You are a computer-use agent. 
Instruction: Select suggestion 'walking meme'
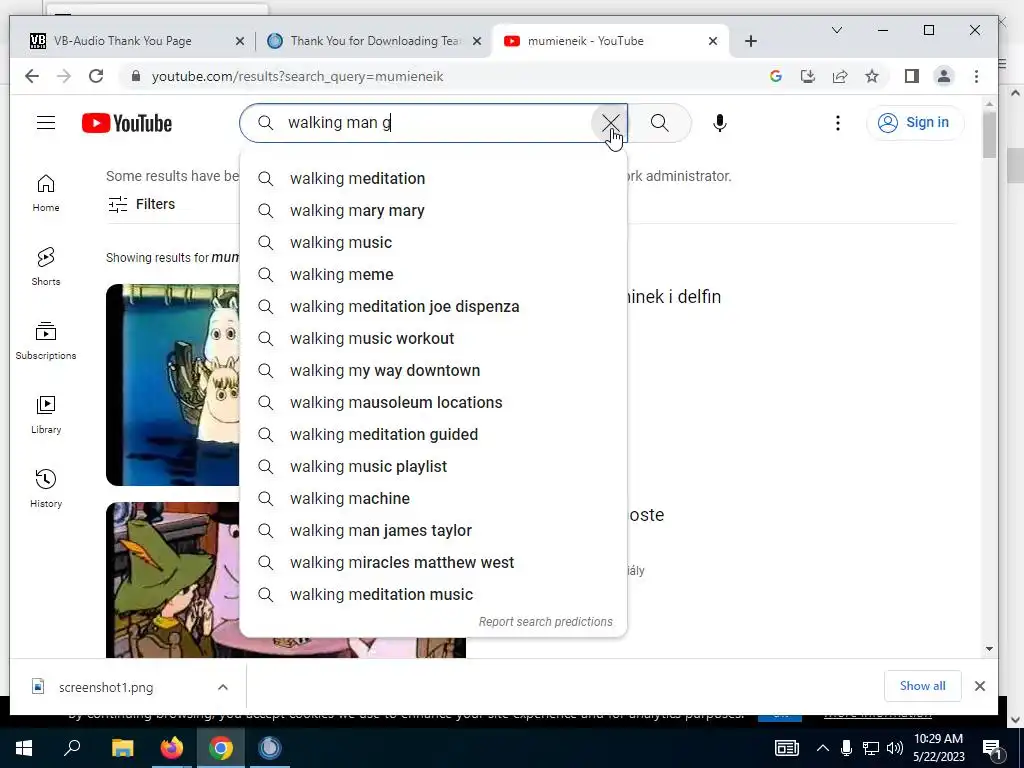[x=434, y=274]
